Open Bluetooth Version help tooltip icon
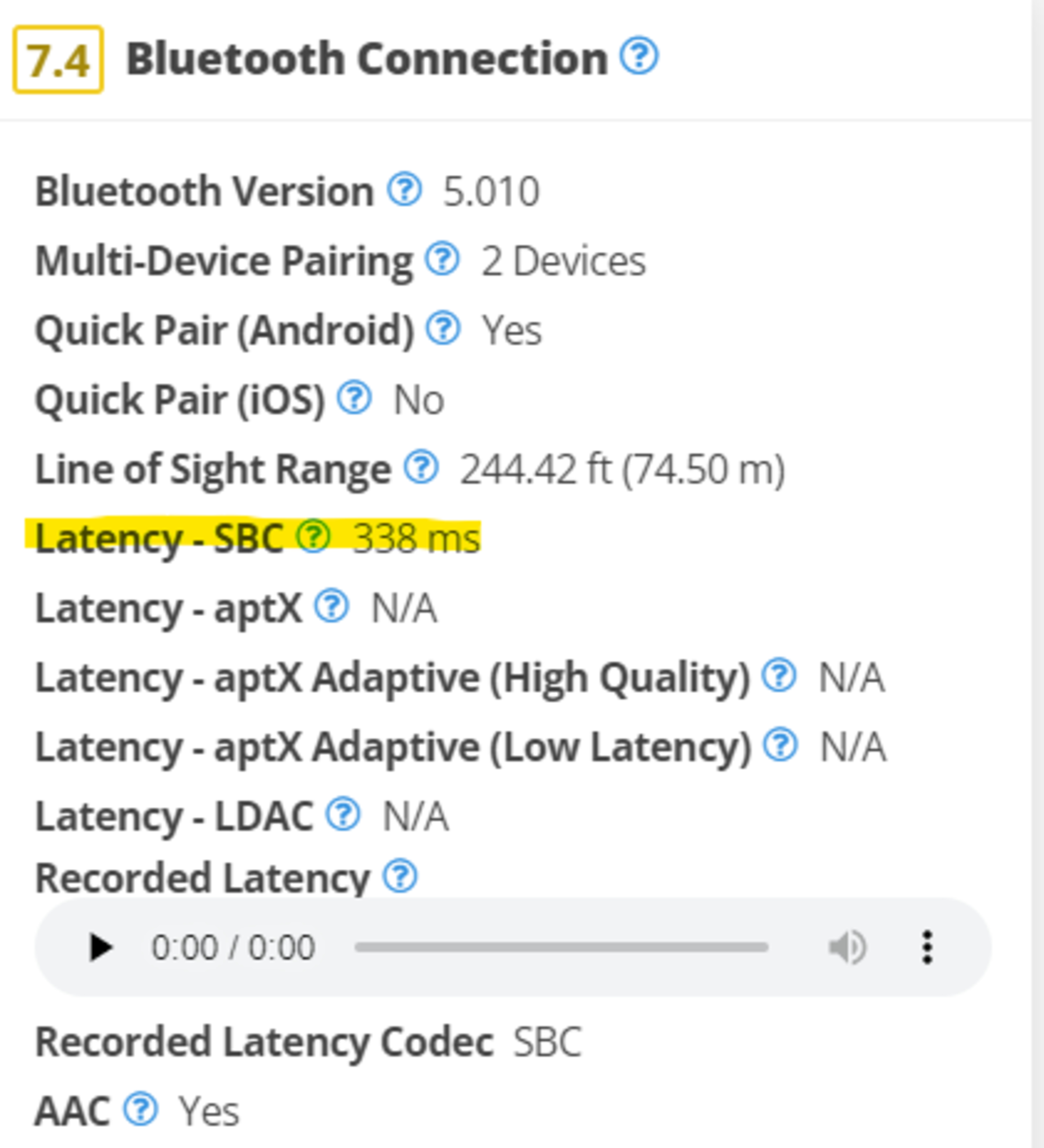The width and height of the screenshot is (1044, 1148). tap(404, 190)
